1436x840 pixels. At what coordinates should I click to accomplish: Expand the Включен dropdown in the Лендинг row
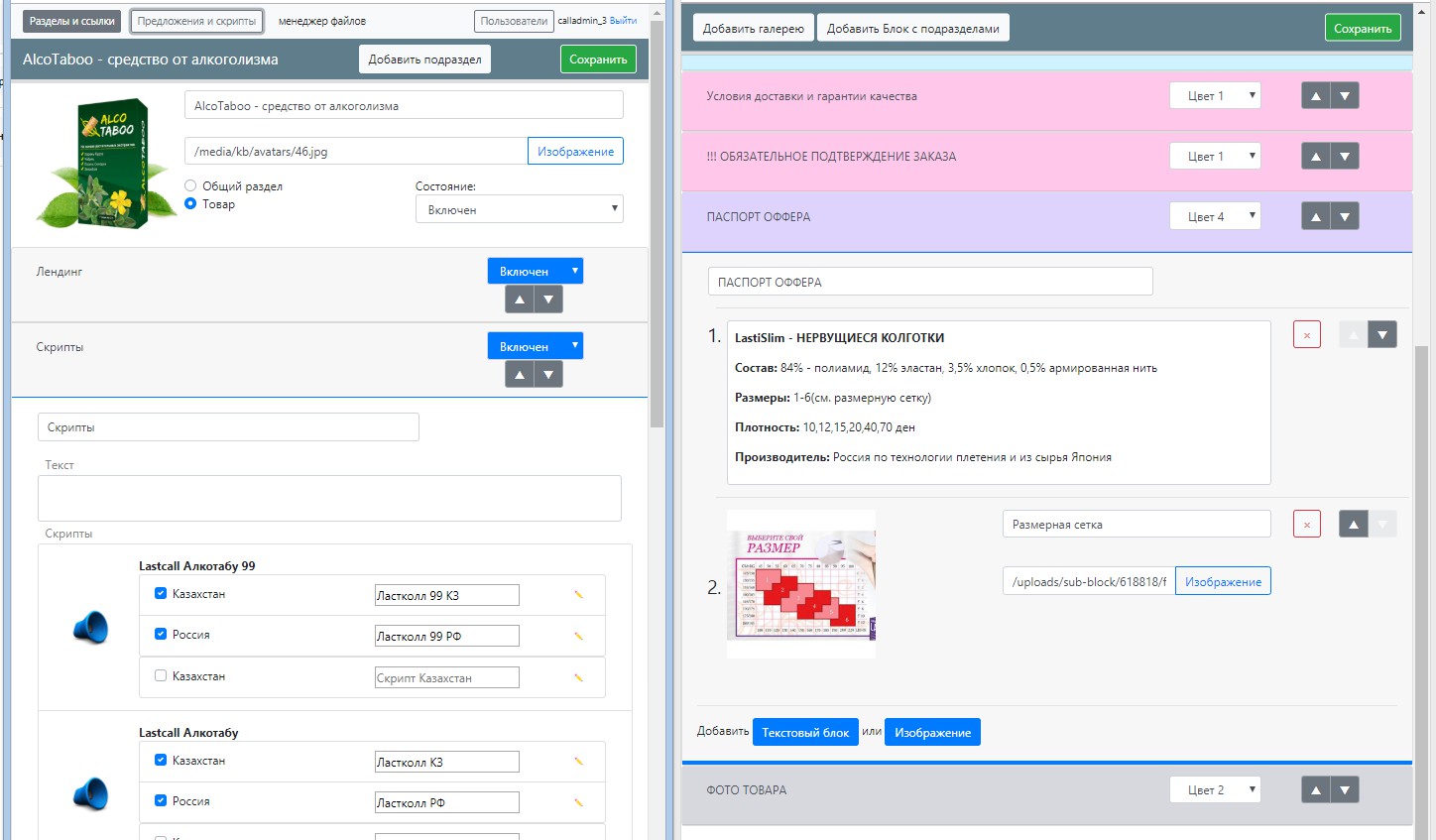pos(535,271)
